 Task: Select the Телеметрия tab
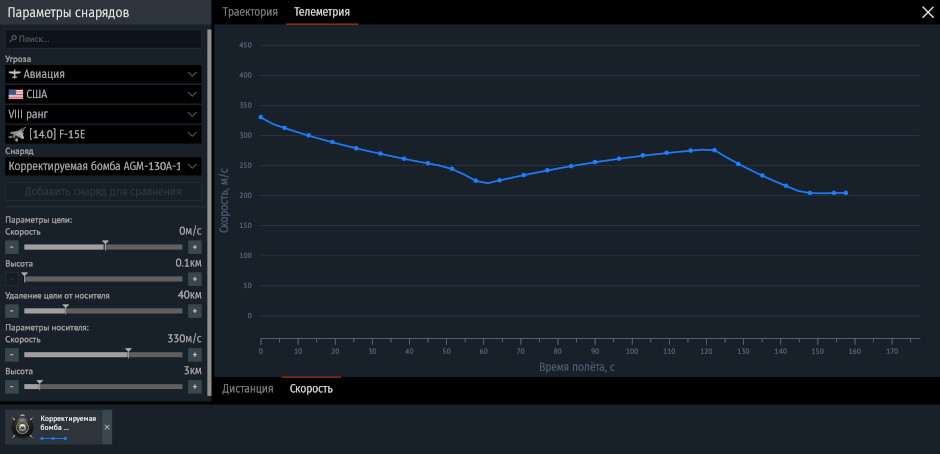pos(322,12)
